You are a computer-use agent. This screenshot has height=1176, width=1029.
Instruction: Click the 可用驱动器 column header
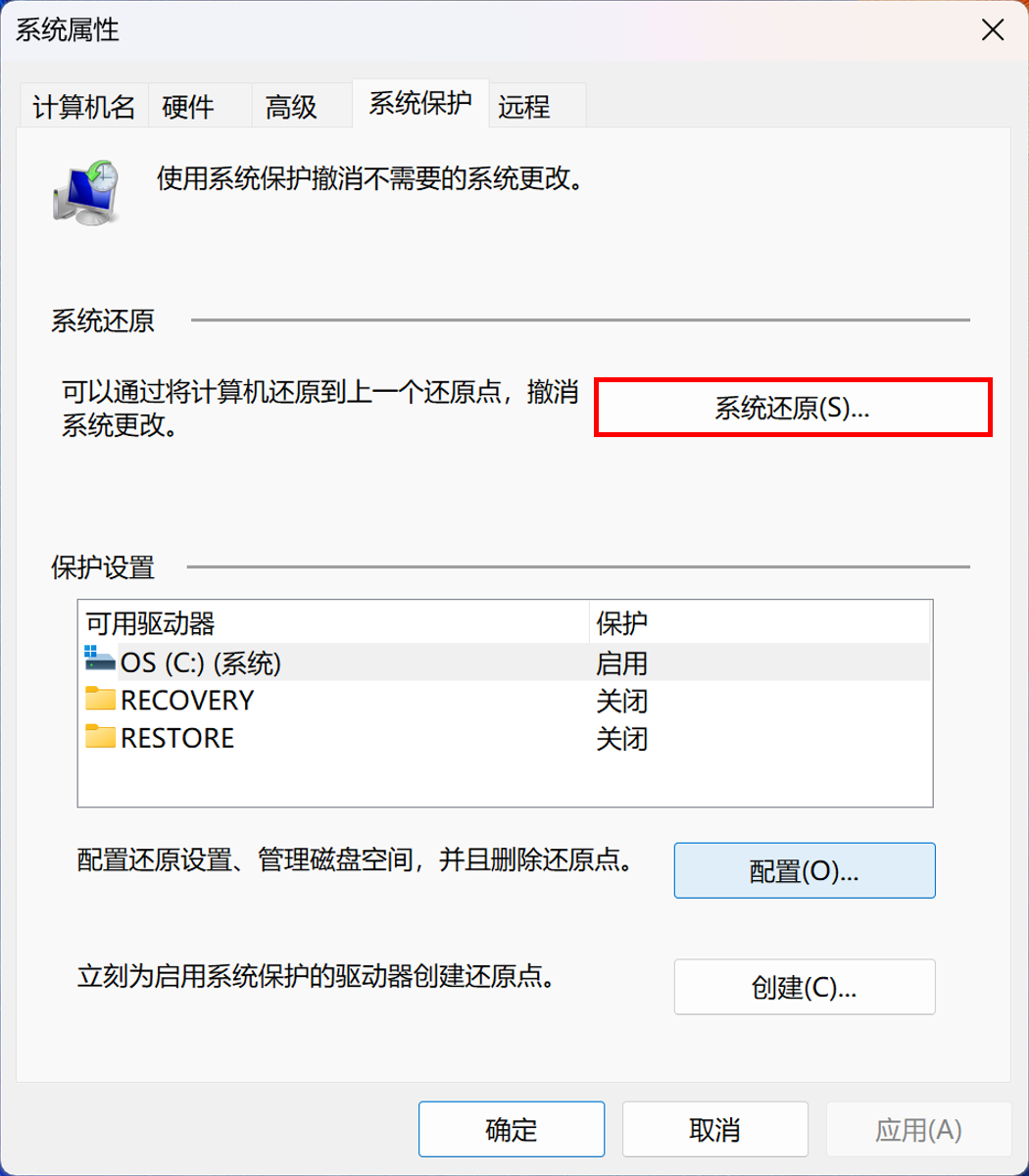point(150,623)
